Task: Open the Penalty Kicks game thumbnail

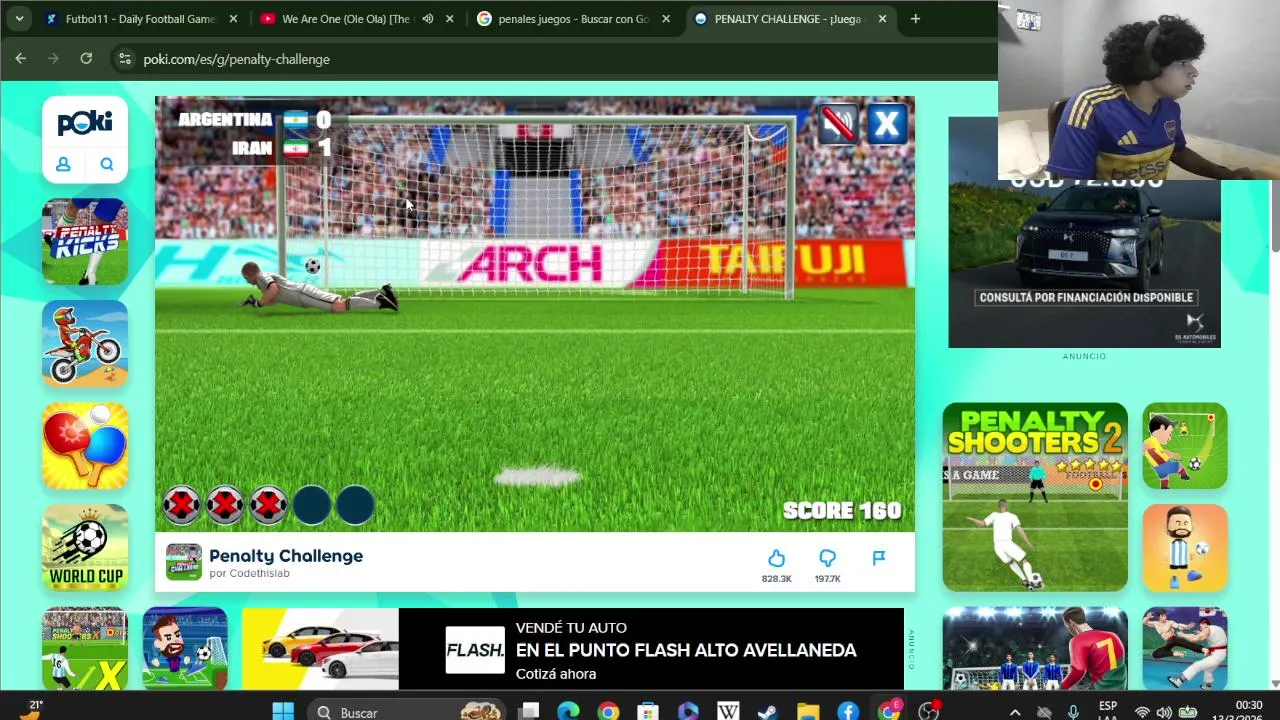Action: tap(85, 241)
